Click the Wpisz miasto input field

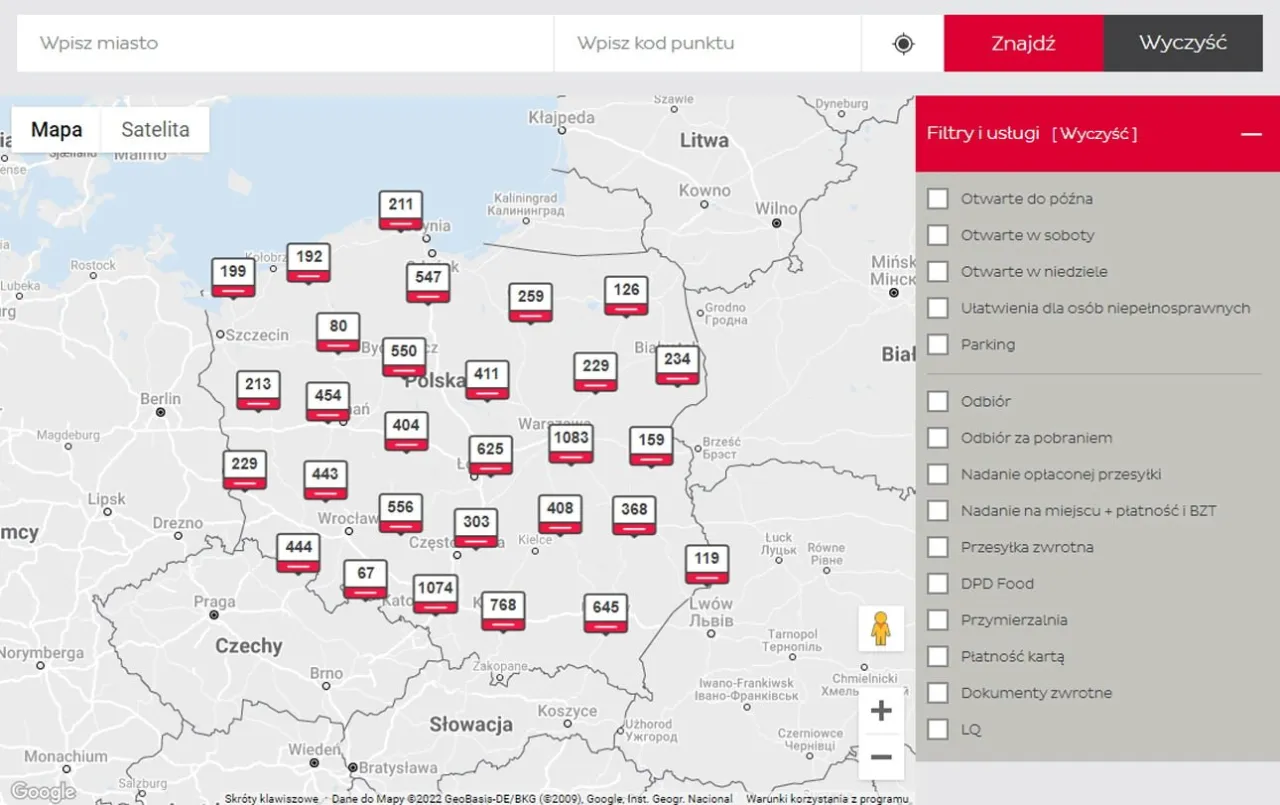click(x=283, y=43)
